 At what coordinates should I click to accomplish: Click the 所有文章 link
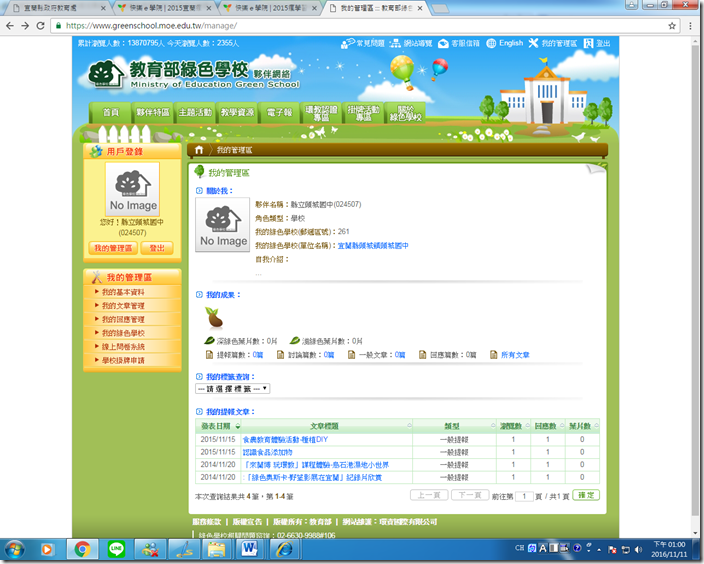click(515, 354)
